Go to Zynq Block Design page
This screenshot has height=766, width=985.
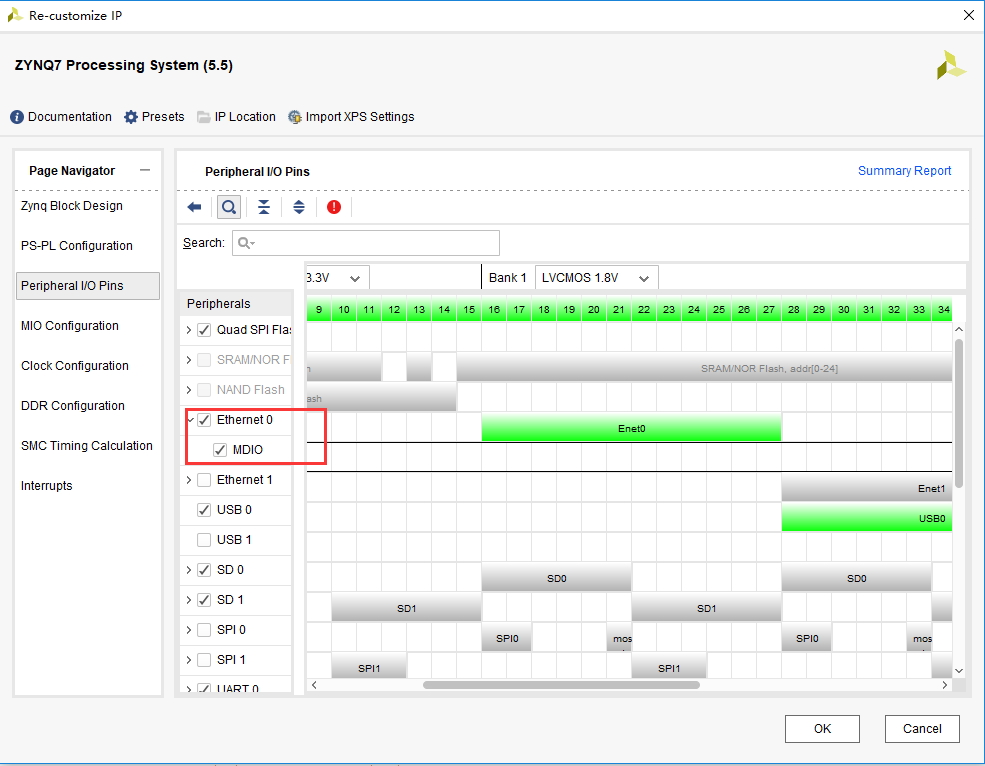[x=72, y=206]
